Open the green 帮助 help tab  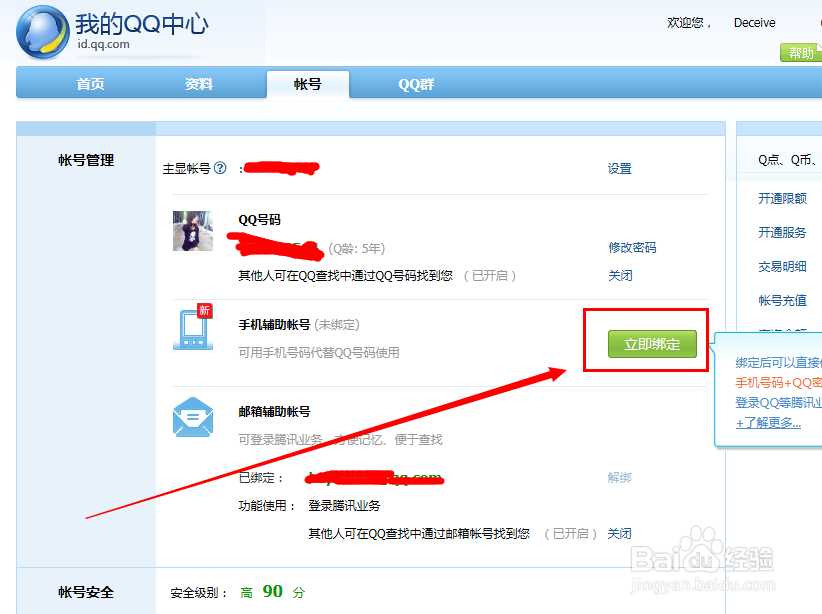point(803,52)
